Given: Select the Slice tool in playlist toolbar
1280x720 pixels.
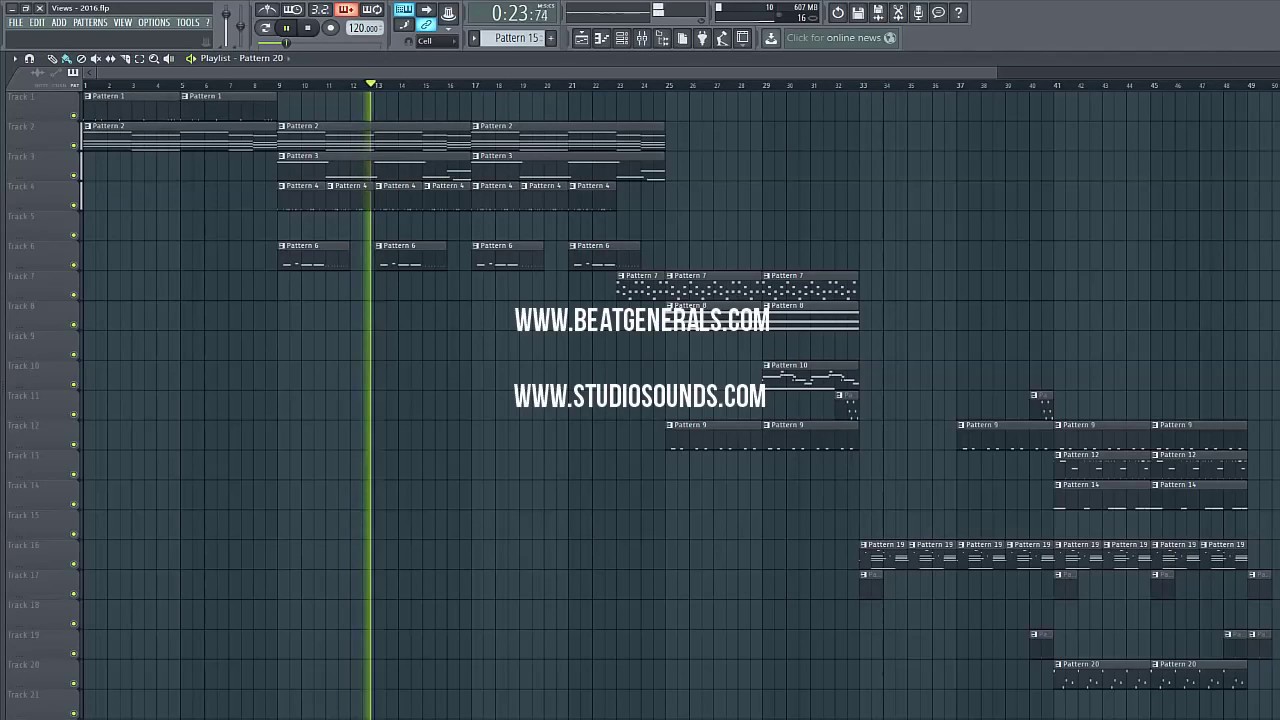Looking at the screenshot, I should tap(125, 58).
